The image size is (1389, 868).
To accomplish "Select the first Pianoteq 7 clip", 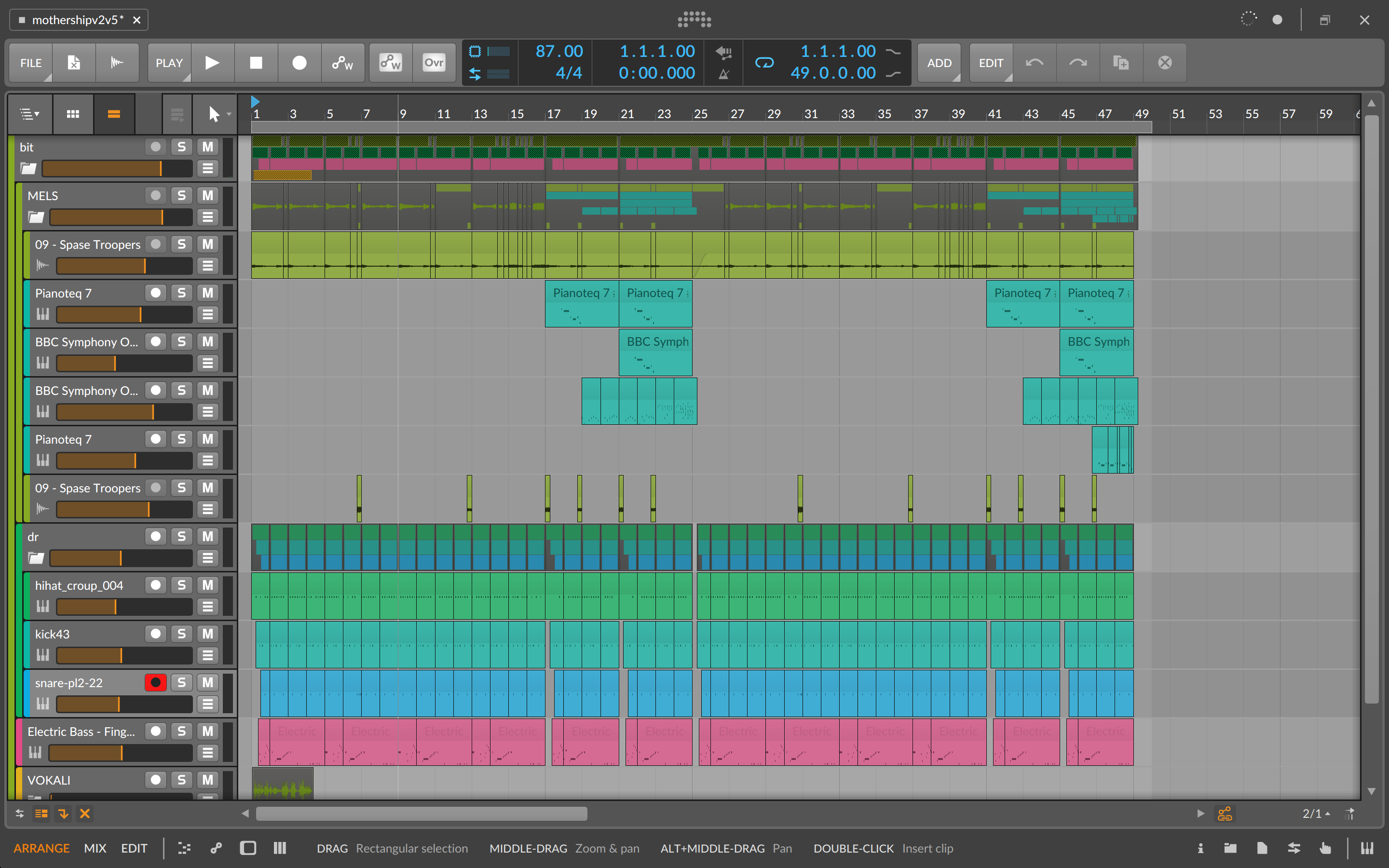I will pyautogui.click(x=582, y=304).
